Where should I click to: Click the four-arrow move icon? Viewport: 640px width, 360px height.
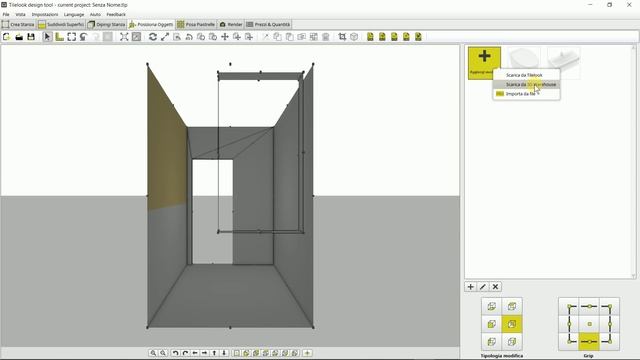(x=224, y=37)
